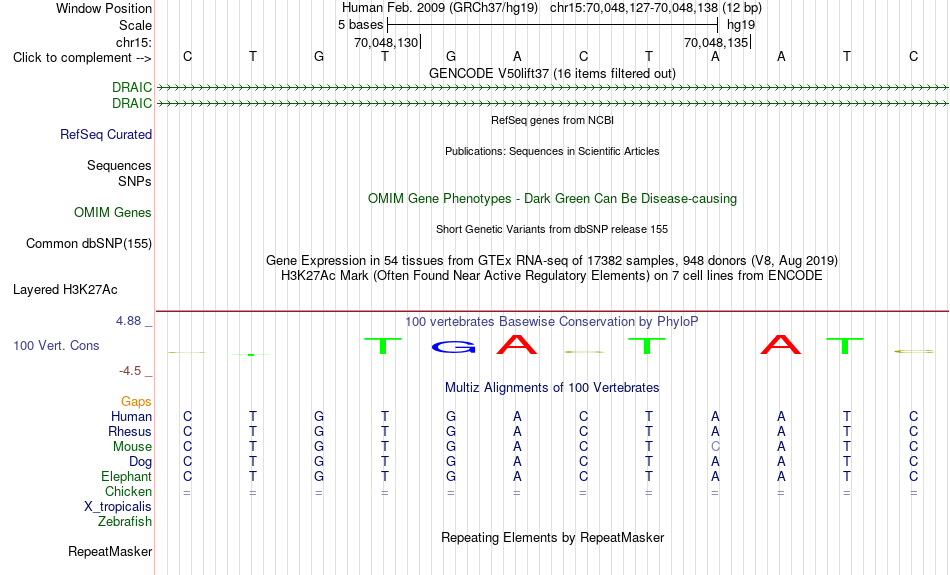This screenshot has width=950, height=575.
Task: Select the Chicken species label
Action: point(128,491)
